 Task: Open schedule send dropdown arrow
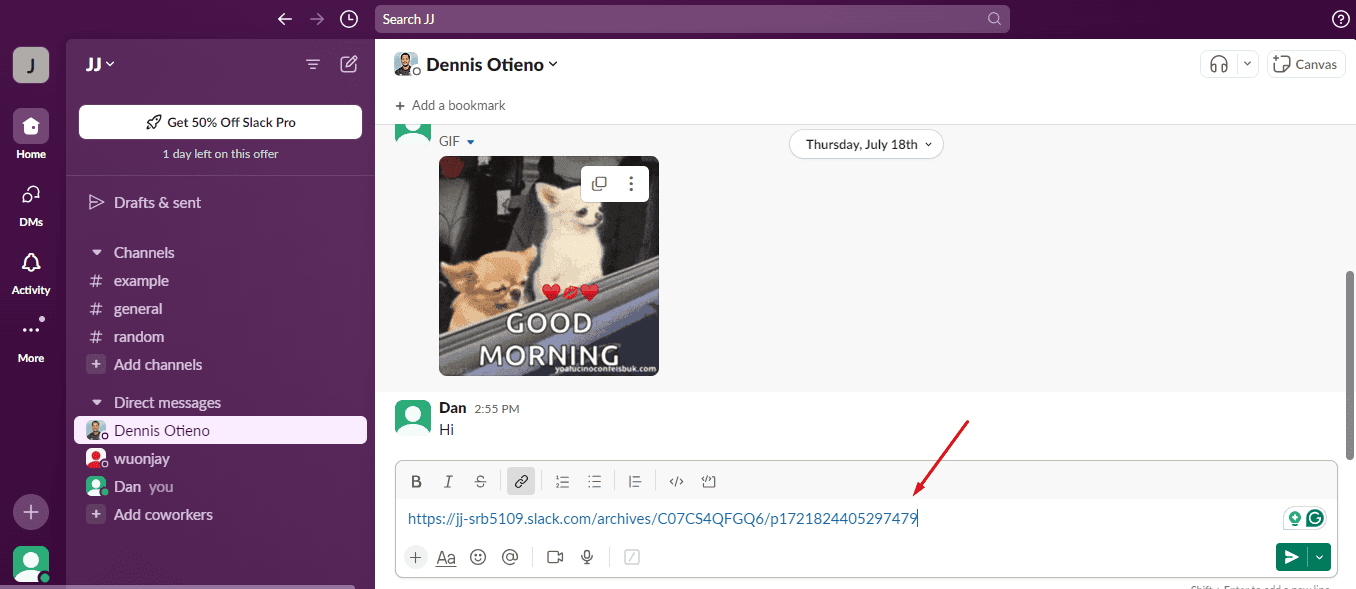[1320, 557]
